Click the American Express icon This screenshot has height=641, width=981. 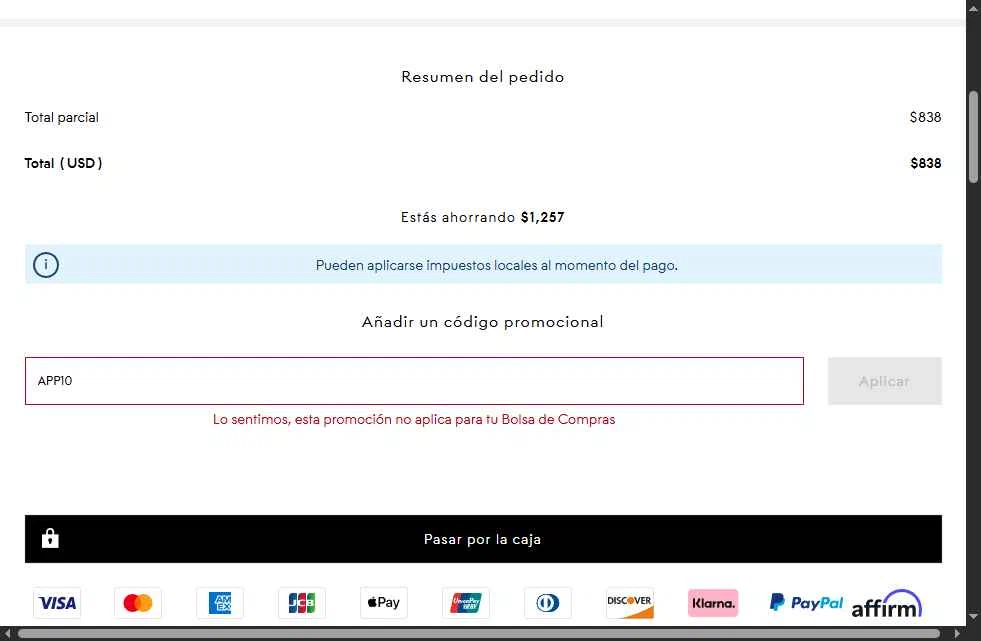pyautogui.click(x=220, y=603)
